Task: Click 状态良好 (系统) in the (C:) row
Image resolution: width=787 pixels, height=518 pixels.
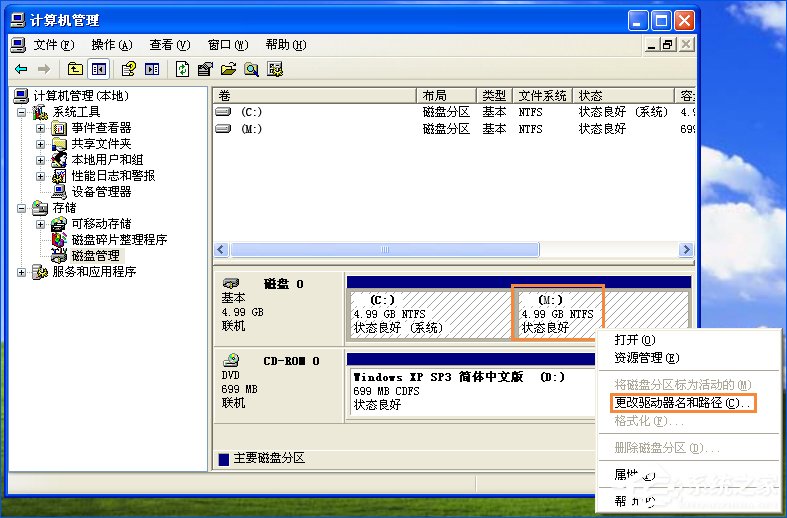Action: coord(623,112)
